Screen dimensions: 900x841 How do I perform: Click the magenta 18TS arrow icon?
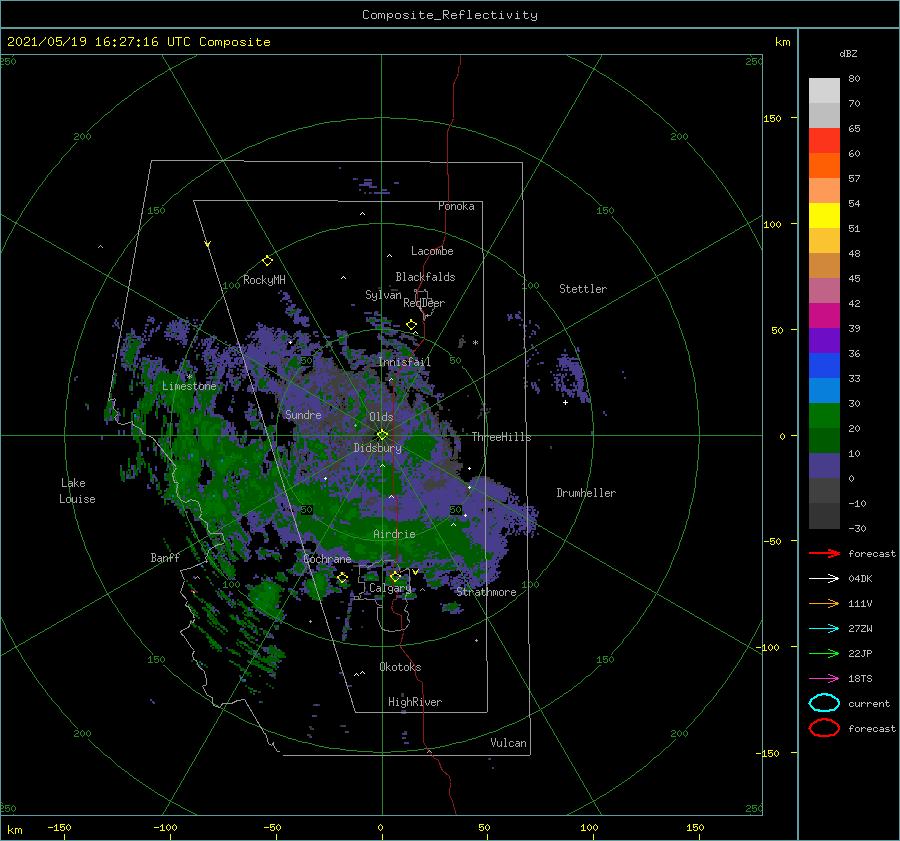[824, 679]
